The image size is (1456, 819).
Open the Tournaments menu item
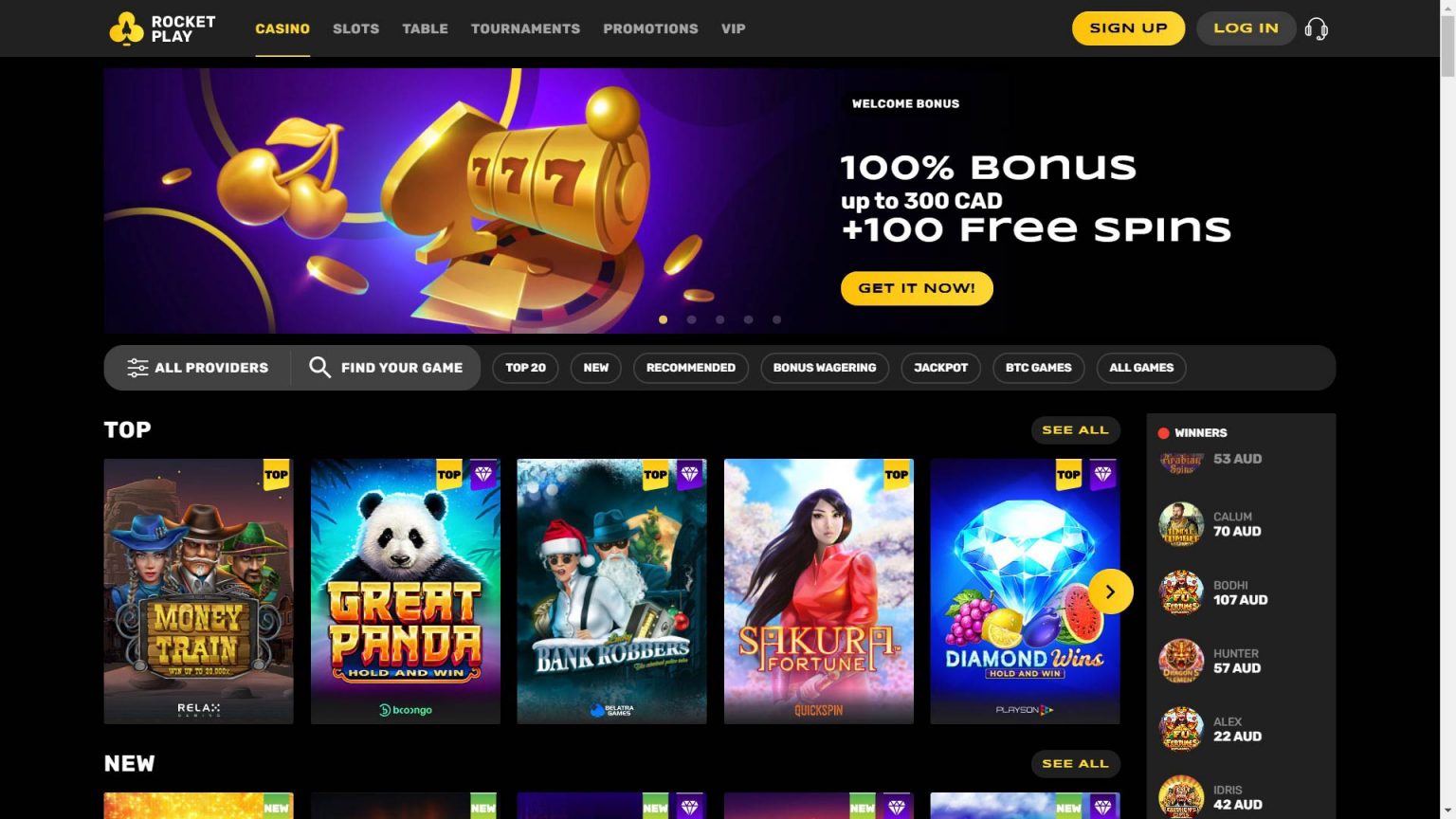525,28
